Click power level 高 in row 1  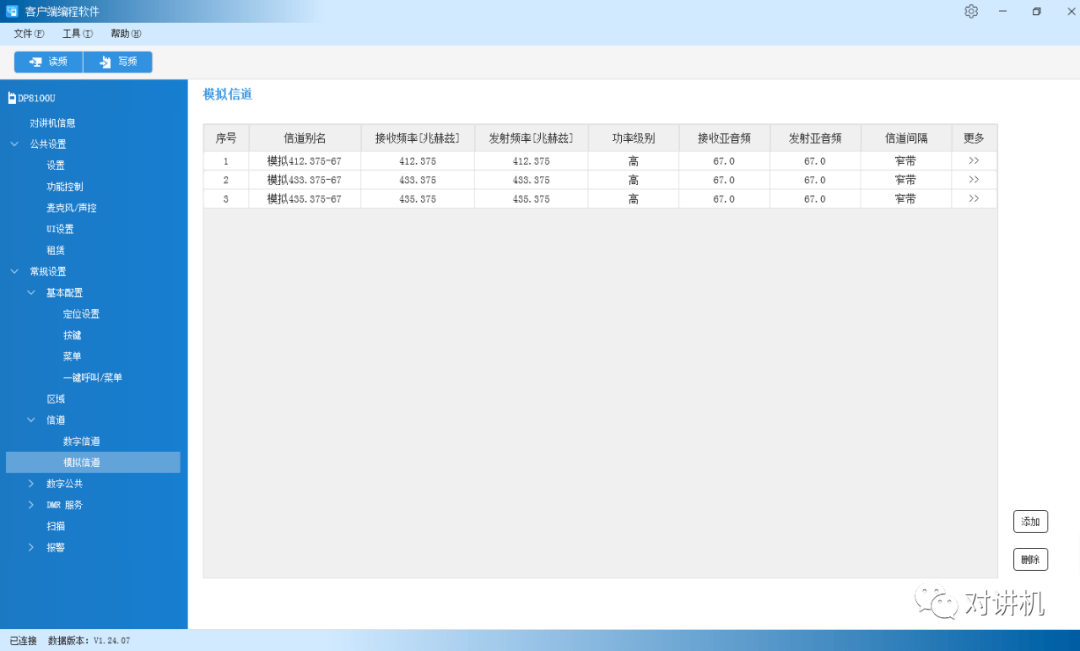[x=633, y=161]
